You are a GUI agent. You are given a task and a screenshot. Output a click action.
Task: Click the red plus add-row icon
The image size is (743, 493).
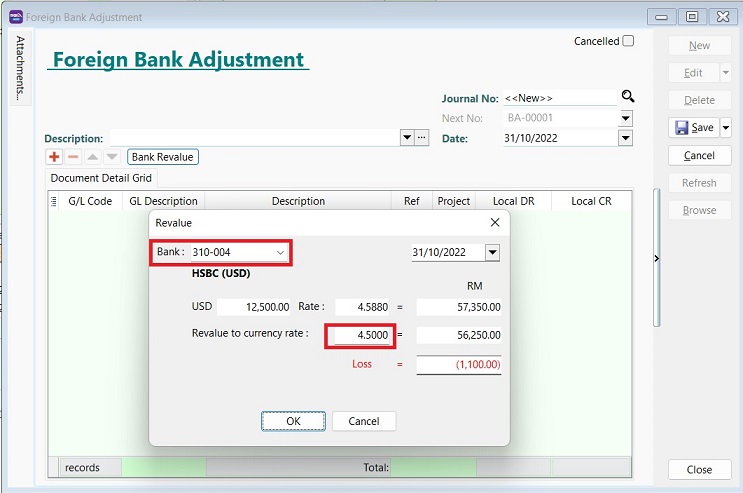click(54, 157)
